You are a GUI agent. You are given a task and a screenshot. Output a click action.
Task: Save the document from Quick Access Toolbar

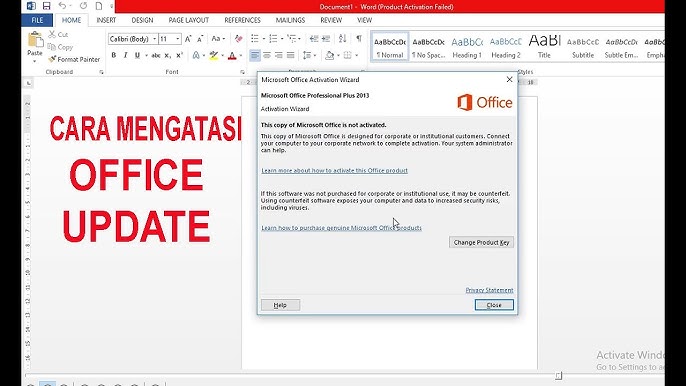46,6
